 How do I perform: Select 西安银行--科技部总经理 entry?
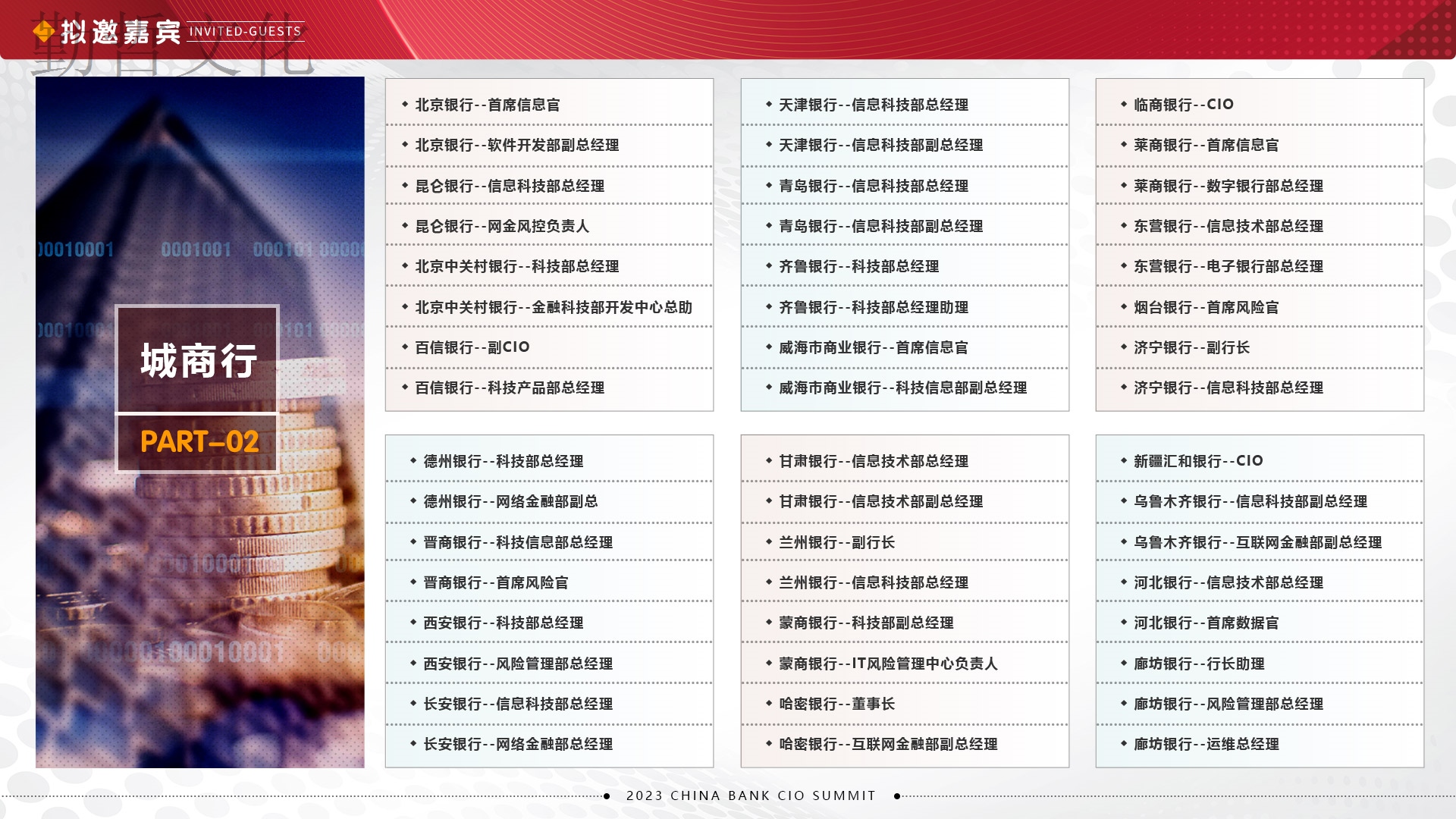point(503,623)
